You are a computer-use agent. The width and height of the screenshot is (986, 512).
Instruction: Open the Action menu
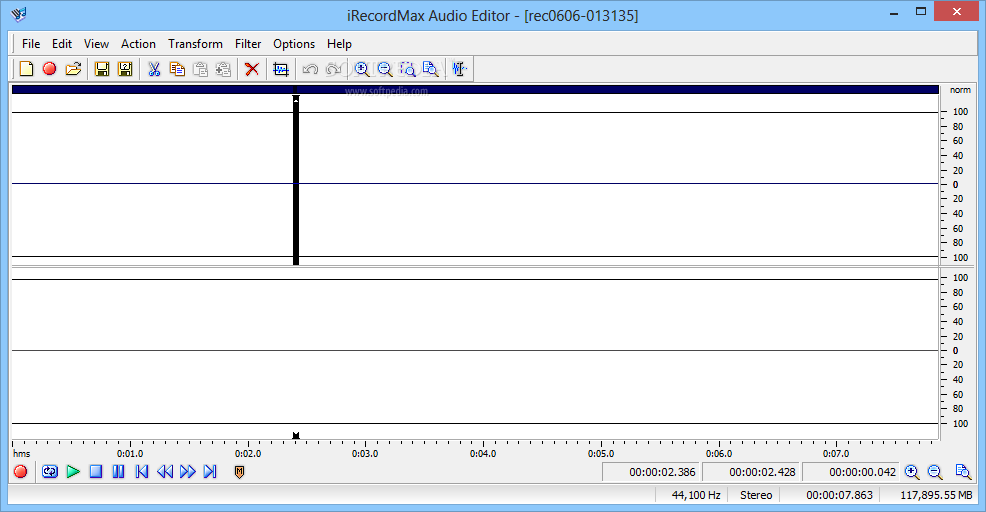point(138,43)
